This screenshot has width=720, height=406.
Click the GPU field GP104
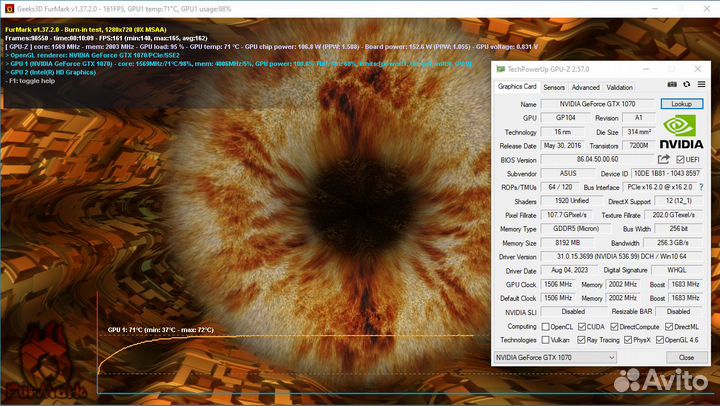pos(565,118)
